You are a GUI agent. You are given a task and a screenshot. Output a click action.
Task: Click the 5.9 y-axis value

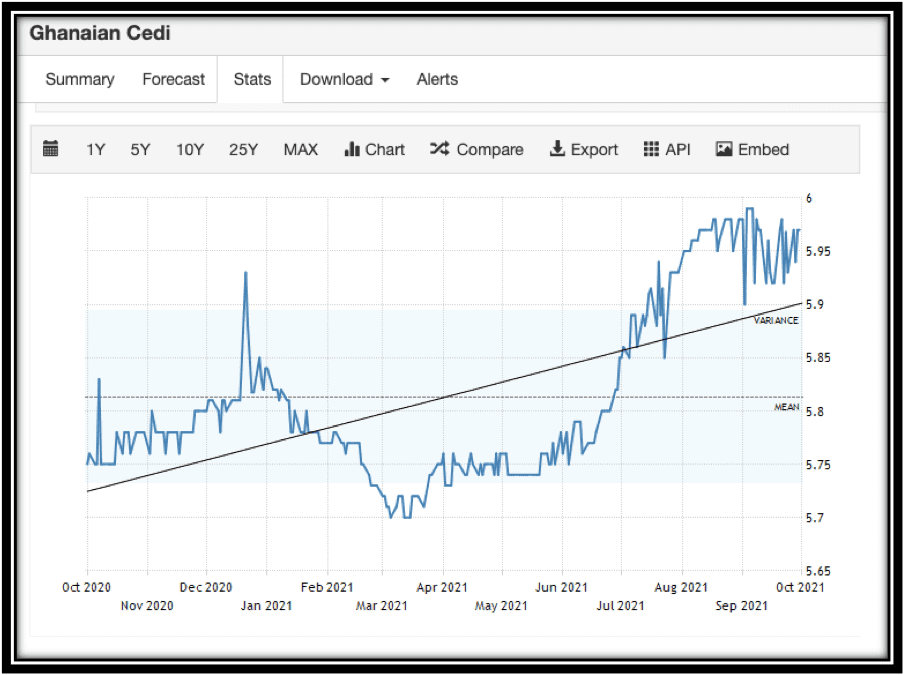(813, 304)
